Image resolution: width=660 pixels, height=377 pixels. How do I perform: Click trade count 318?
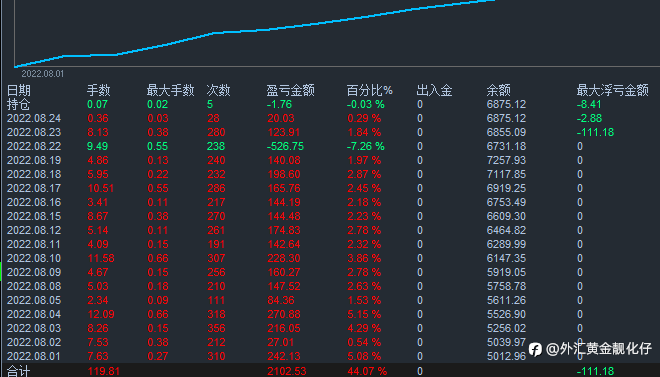click(216, 314)
